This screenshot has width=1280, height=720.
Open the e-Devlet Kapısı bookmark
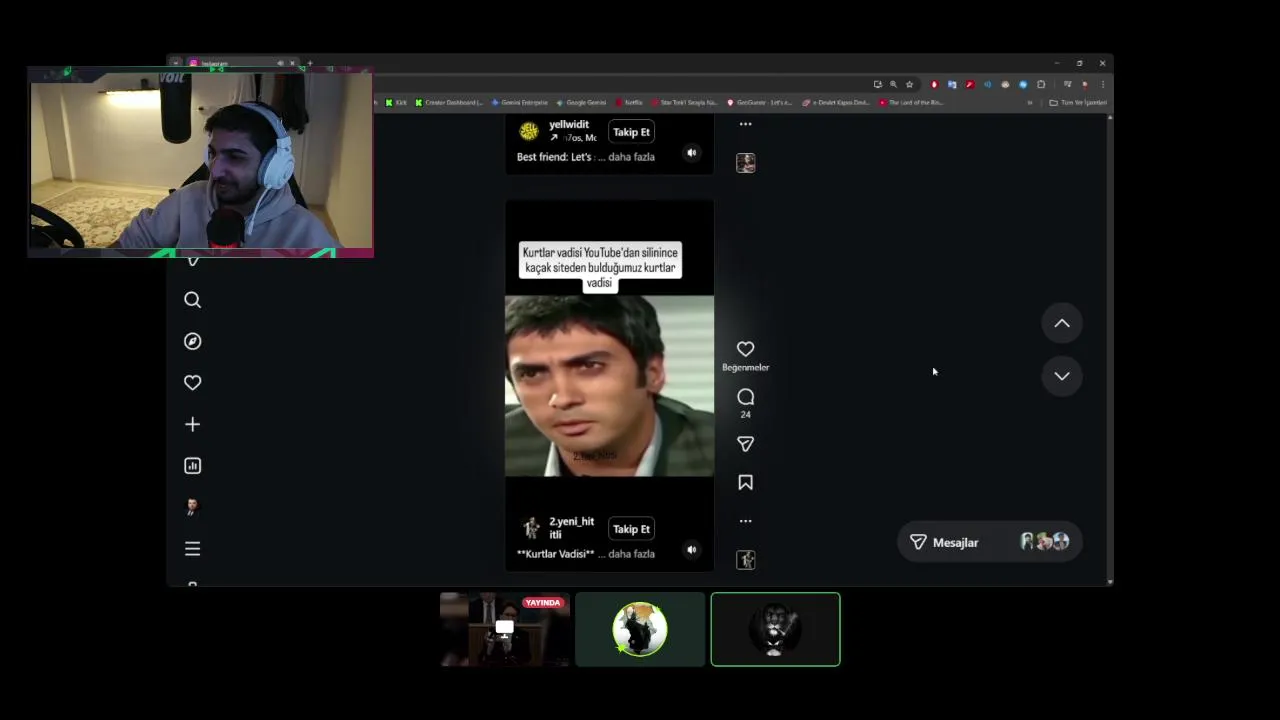tap(836, 102)
